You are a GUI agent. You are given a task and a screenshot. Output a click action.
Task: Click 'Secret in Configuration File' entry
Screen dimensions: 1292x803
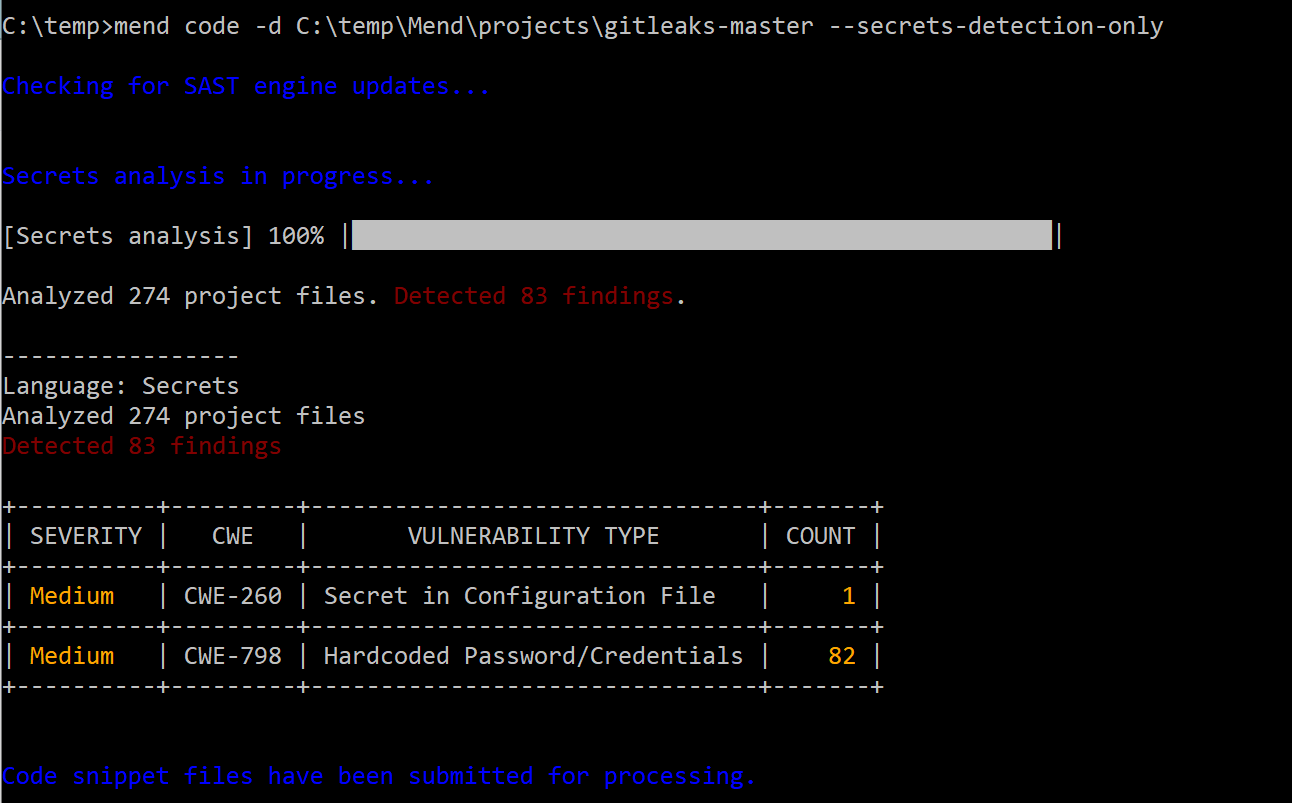tap(520, 596)
